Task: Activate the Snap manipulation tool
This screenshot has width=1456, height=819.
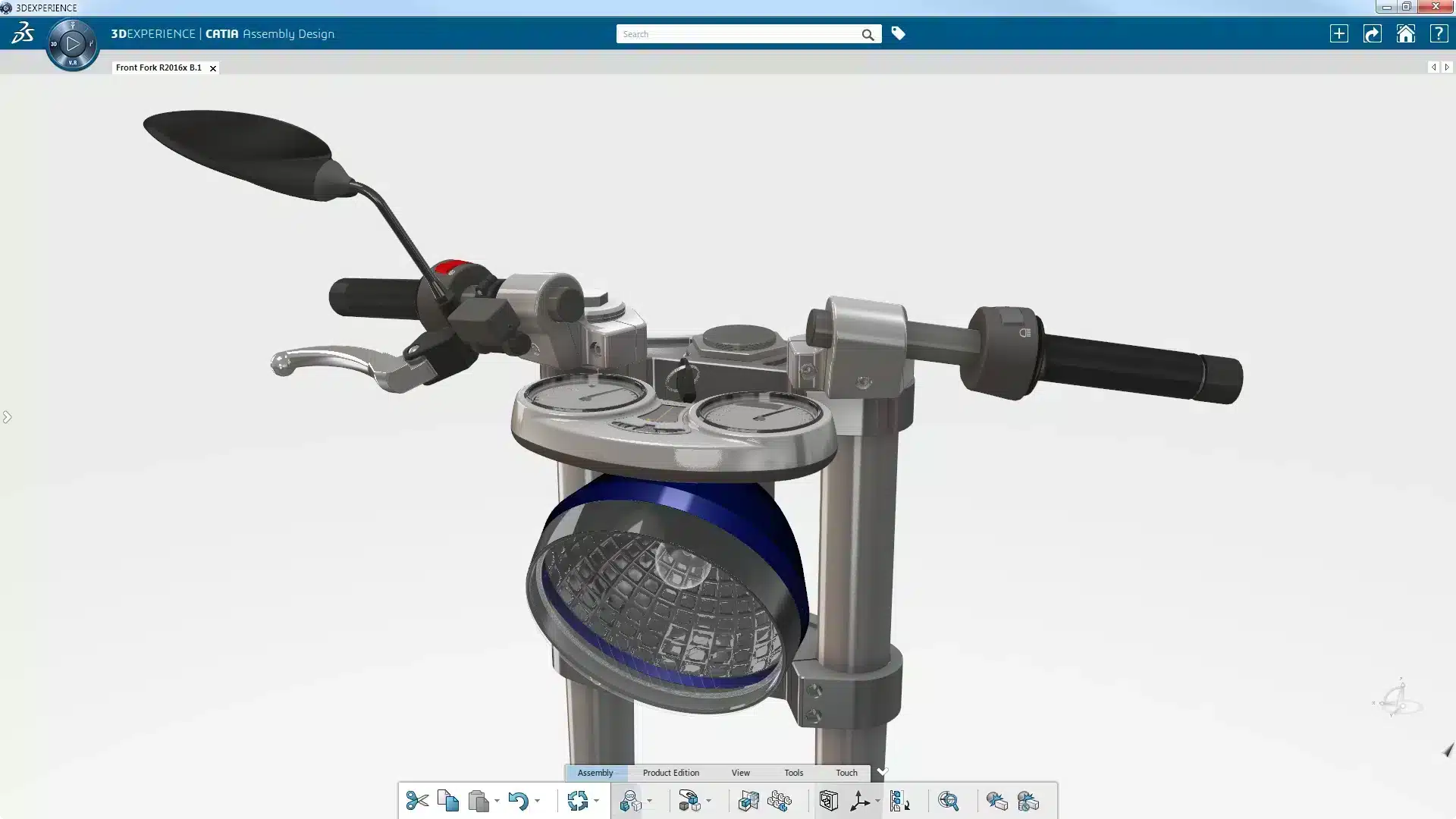Action: click(x=690, y=801)
